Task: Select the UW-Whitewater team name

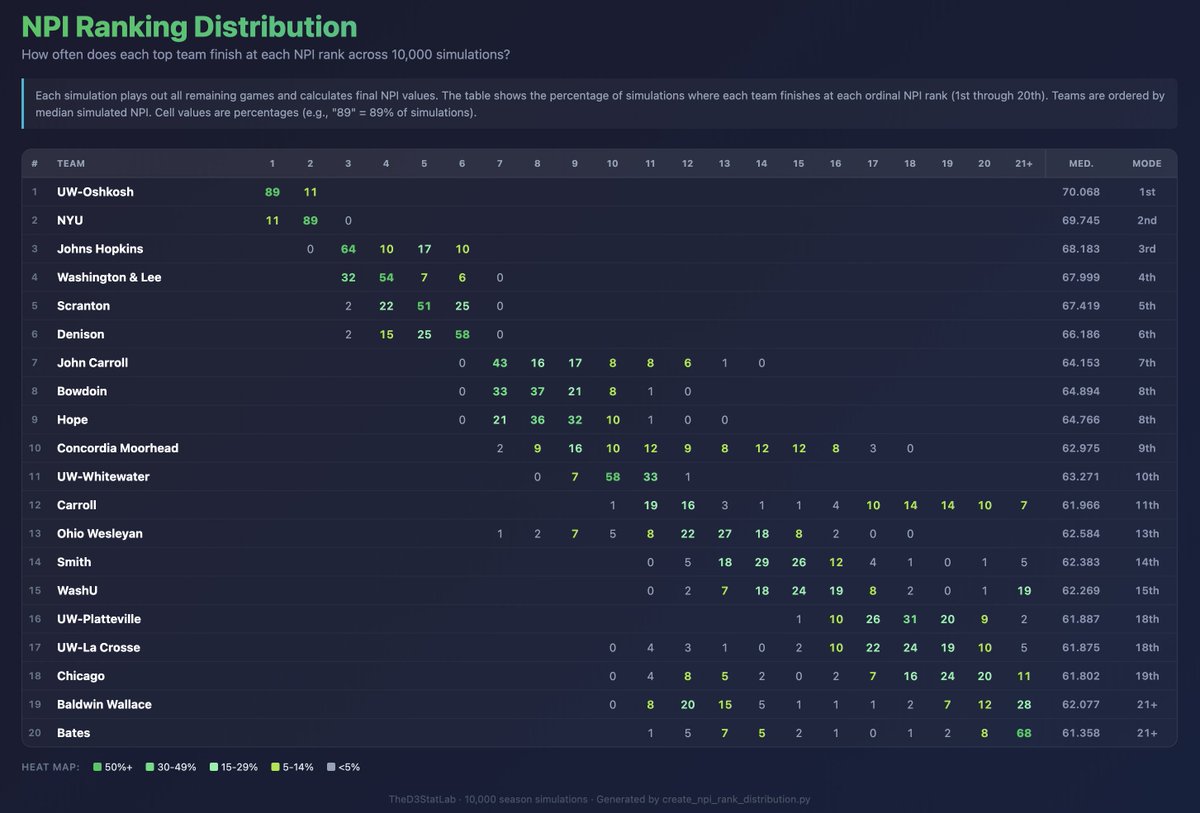Action: 103,477
